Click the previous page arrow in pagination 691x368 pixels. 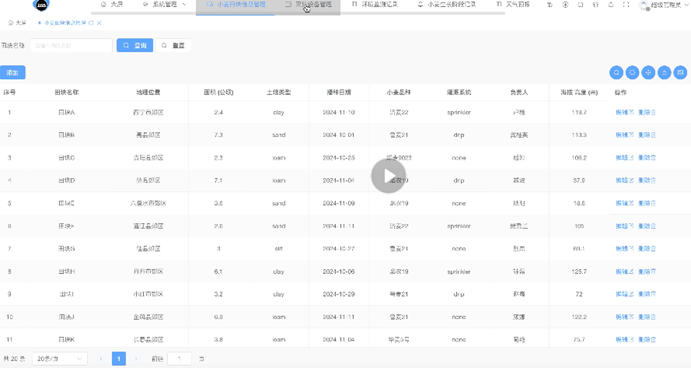[101, 359]
